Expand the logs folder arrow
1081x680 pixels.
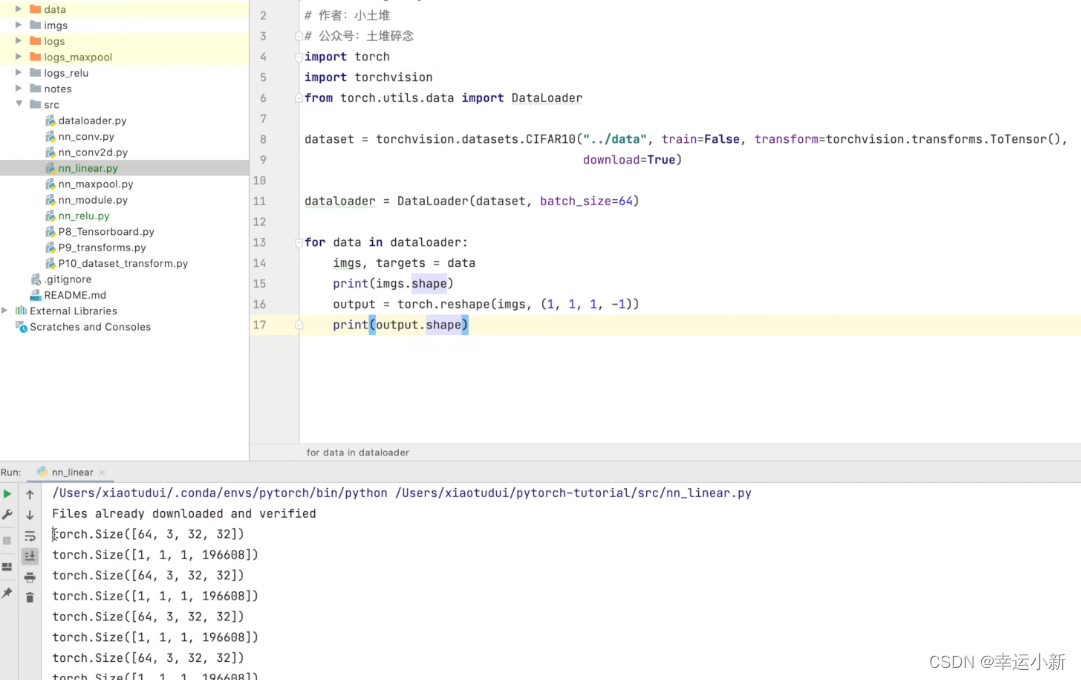19,41
